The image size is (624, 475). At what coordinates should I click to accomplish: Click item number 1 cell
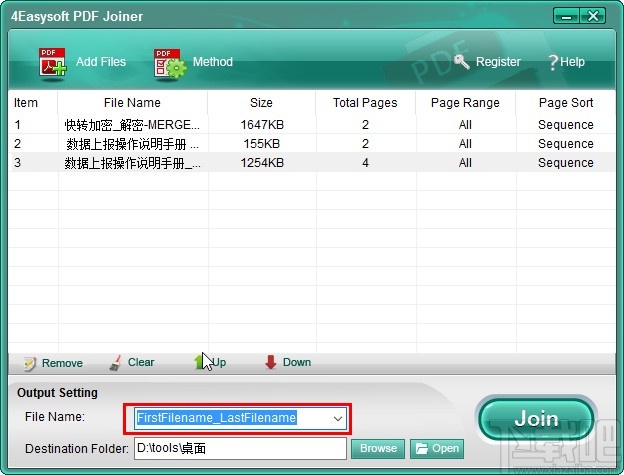tap(18, 125)
